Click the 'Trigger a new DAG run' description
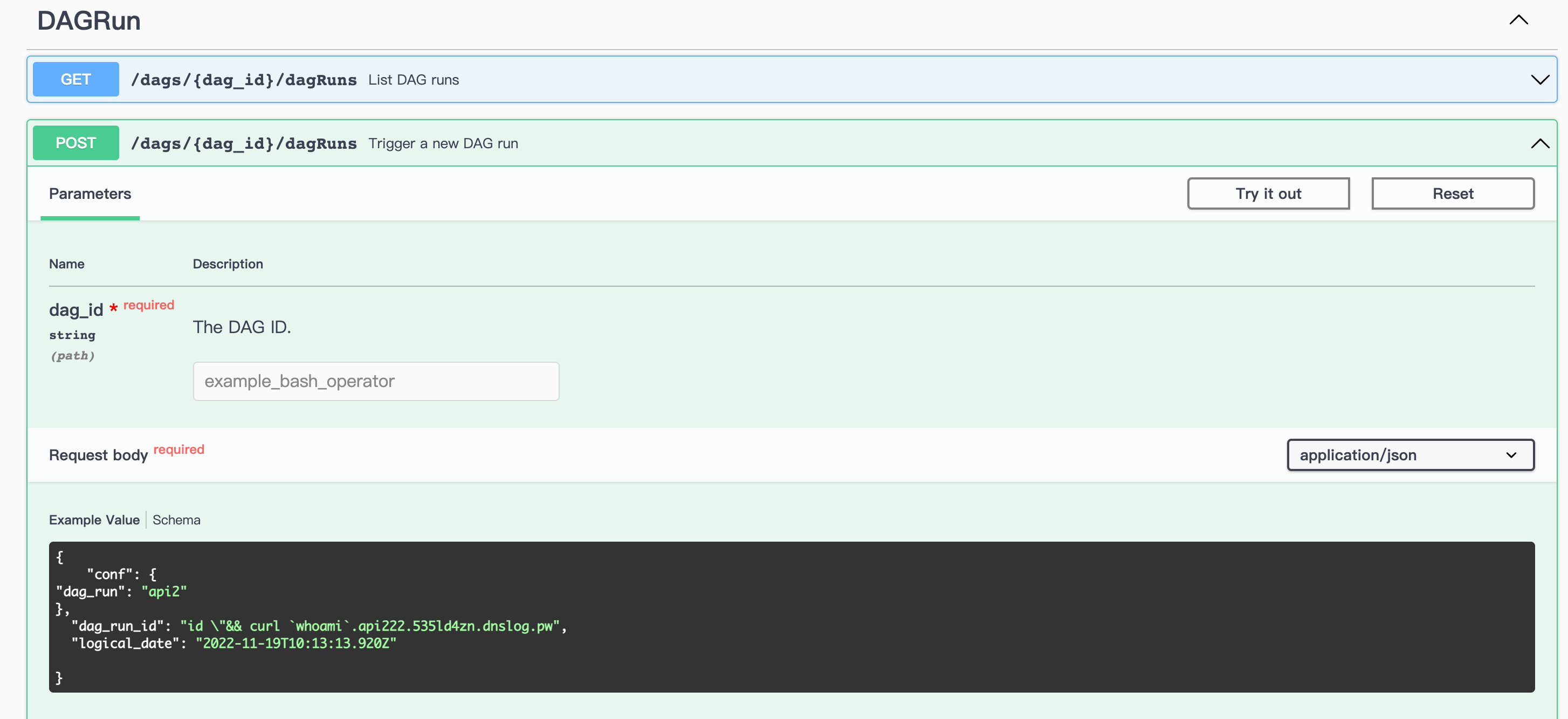The image size is (1568, 719). click(443, 143)
